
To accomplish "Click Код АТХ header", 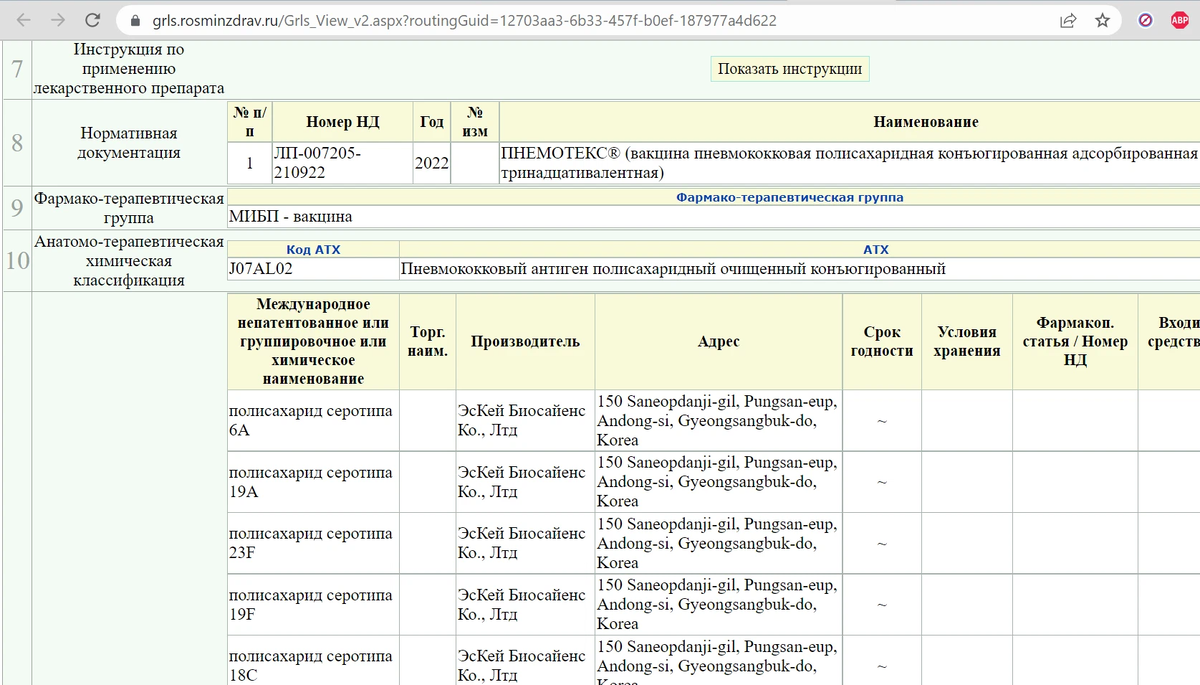I will [x=313, y=249].
